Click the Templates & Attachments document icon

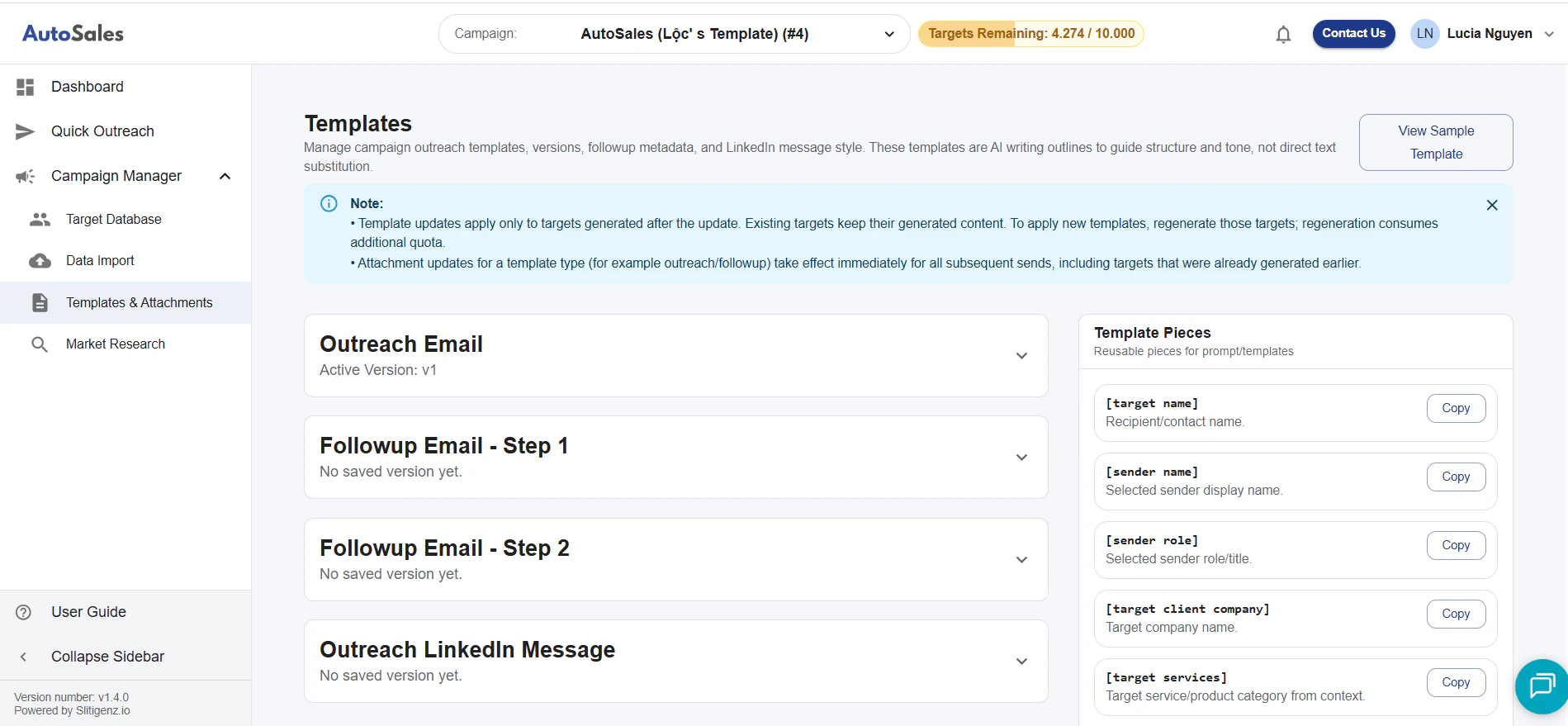pyautogui.click(x=40, y=302)
